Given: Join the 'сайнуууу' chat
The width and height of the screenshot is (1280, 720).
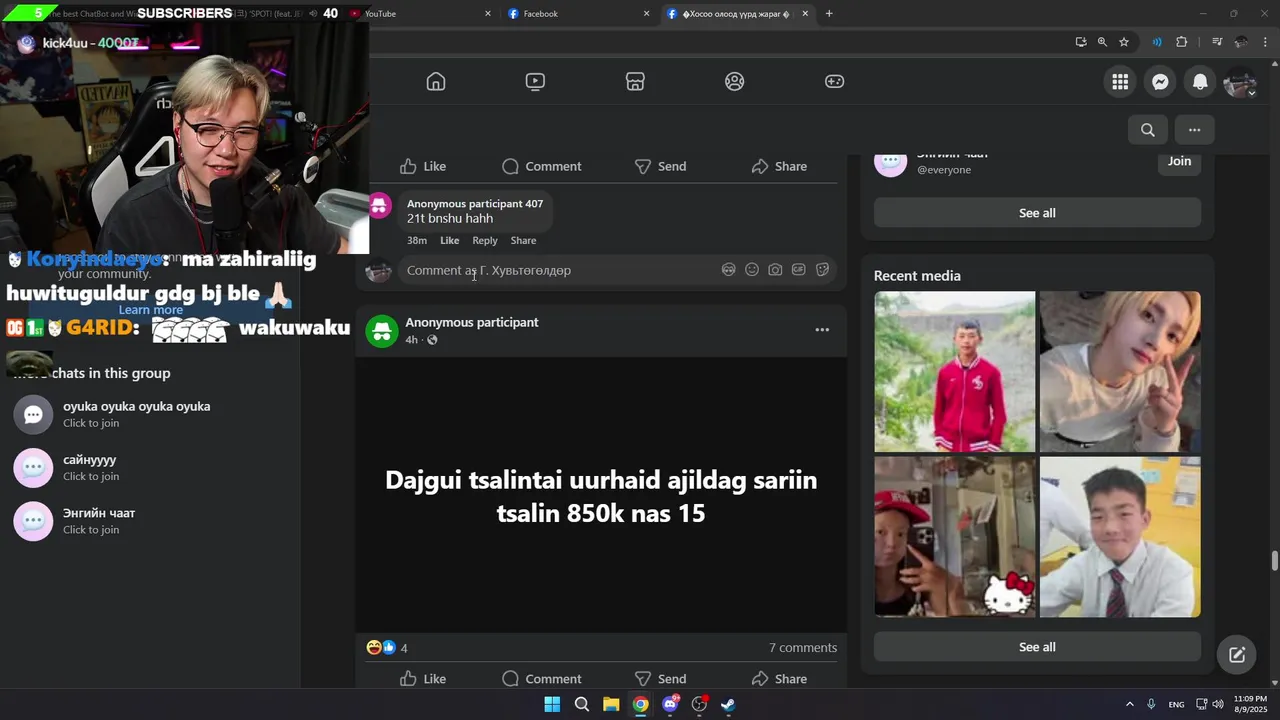Looking at the screenshot, I should coord(150,467).
